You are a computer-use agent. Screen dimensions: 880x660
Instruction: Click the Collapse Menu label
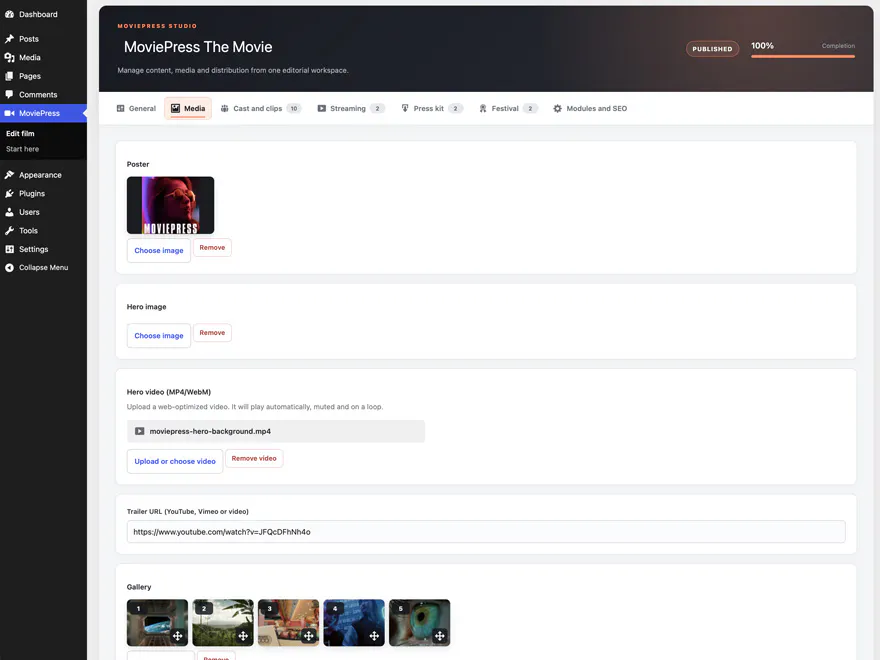click(44, 268)
